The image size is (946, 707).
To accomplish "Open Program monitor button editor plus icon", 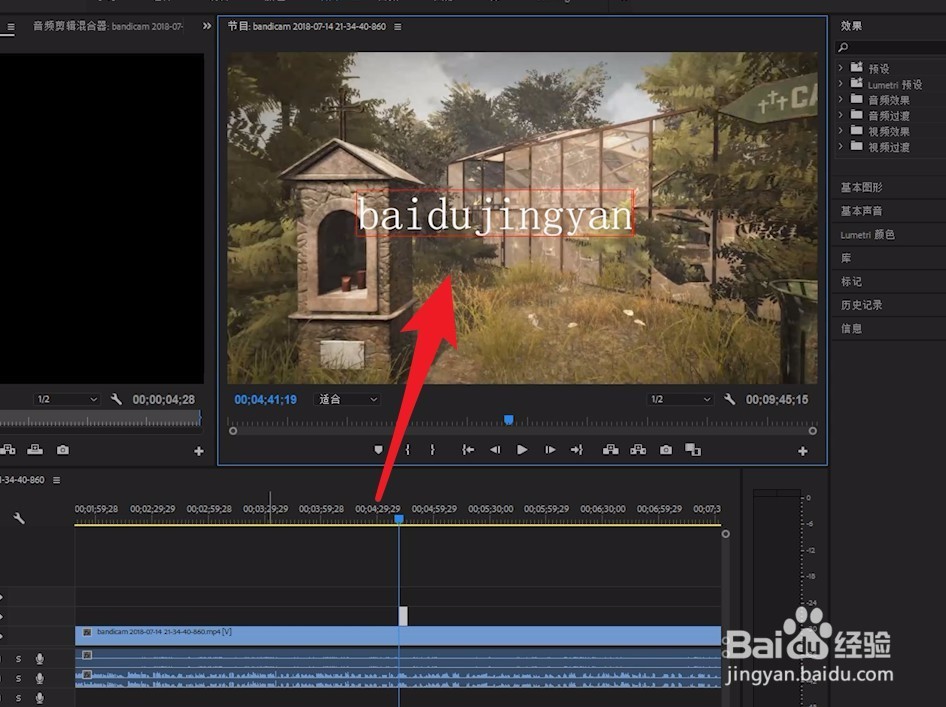I will click(x=803, y=451).
